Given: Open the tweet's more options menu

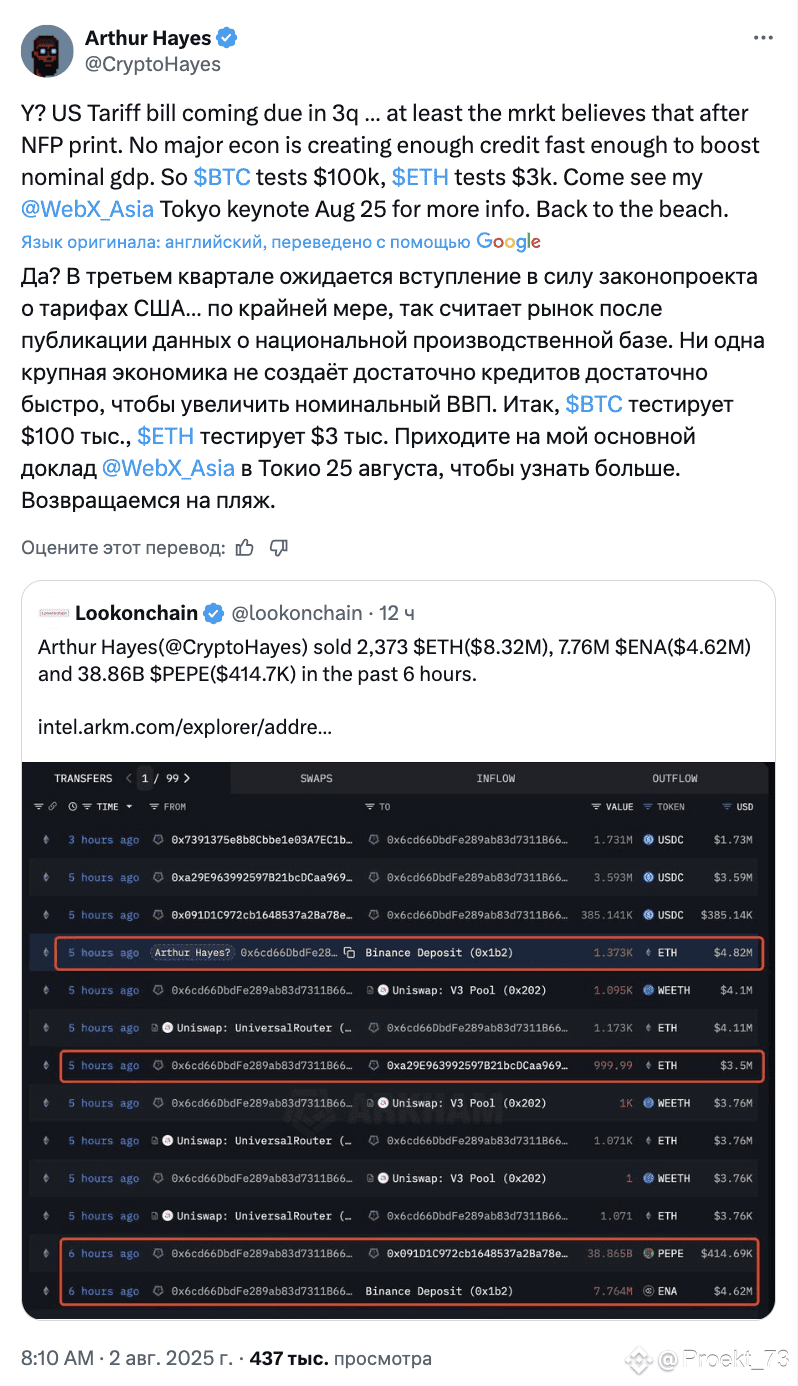Looking at the screenshot, I should pos(763,39).
